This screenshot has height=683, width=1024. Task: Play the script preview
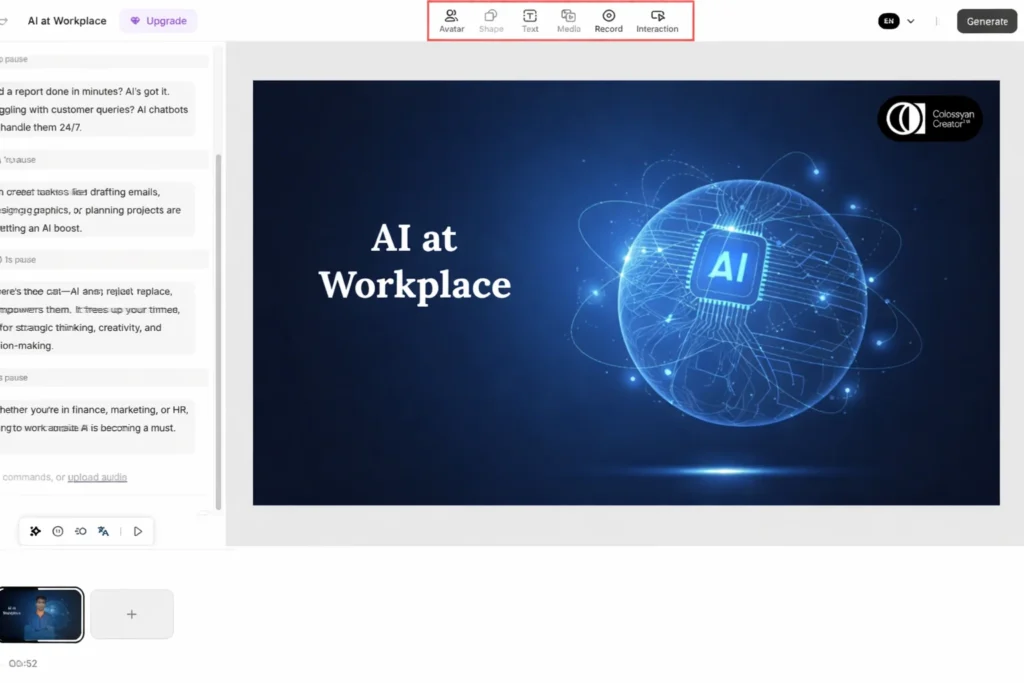coord(138,531)
